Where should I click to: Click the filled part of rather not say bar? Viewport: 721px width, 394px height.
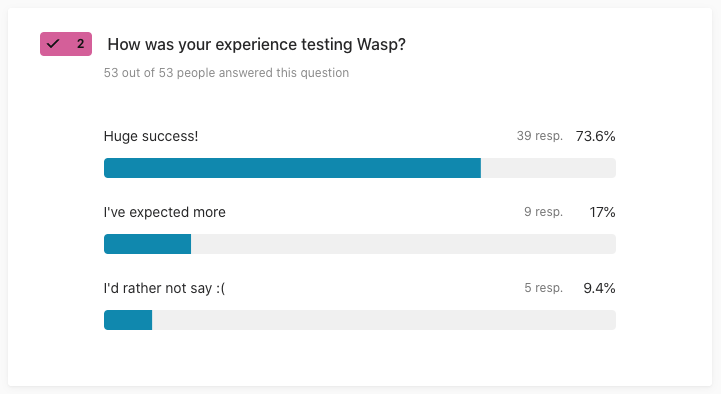(128, 320)
